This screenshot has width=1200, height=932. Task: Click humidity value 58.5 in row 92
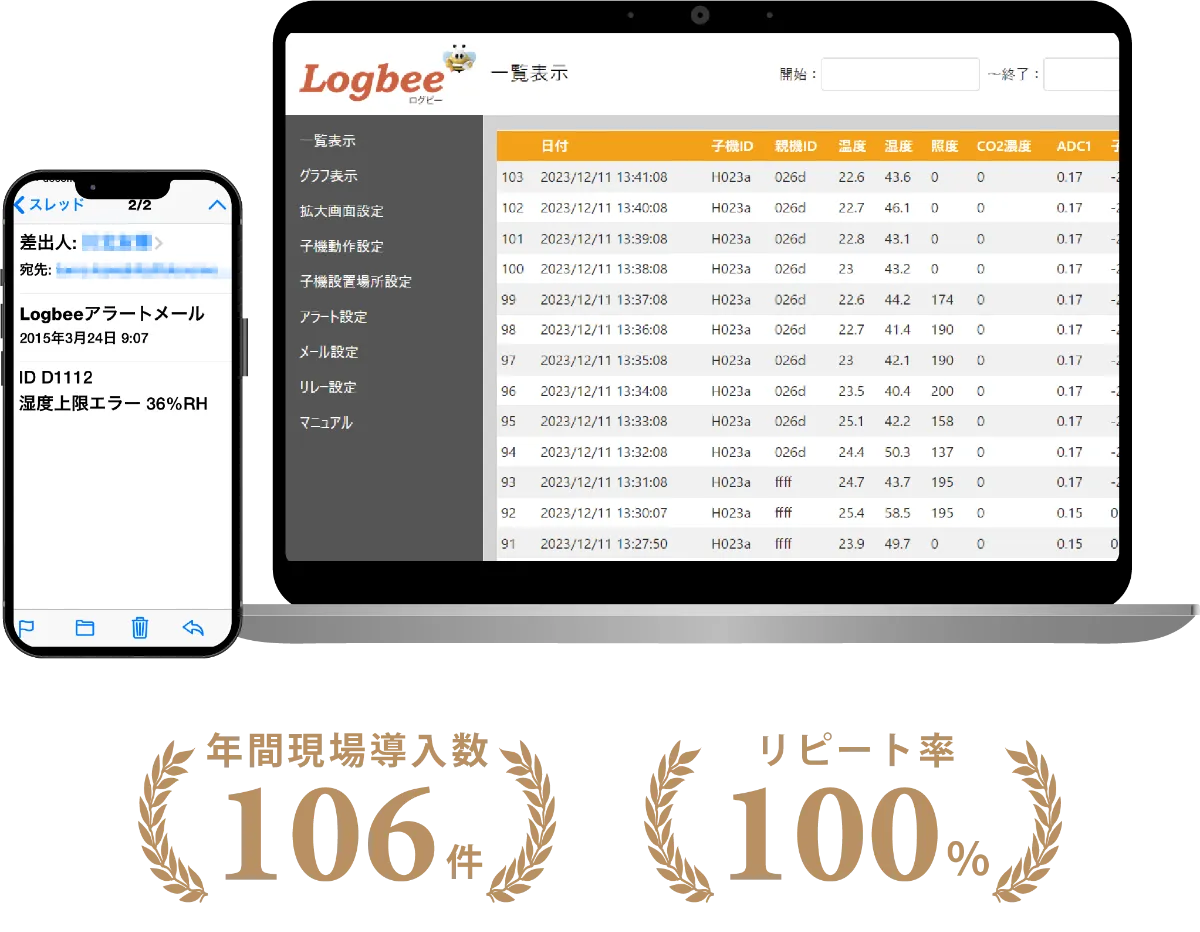point(897,513)
